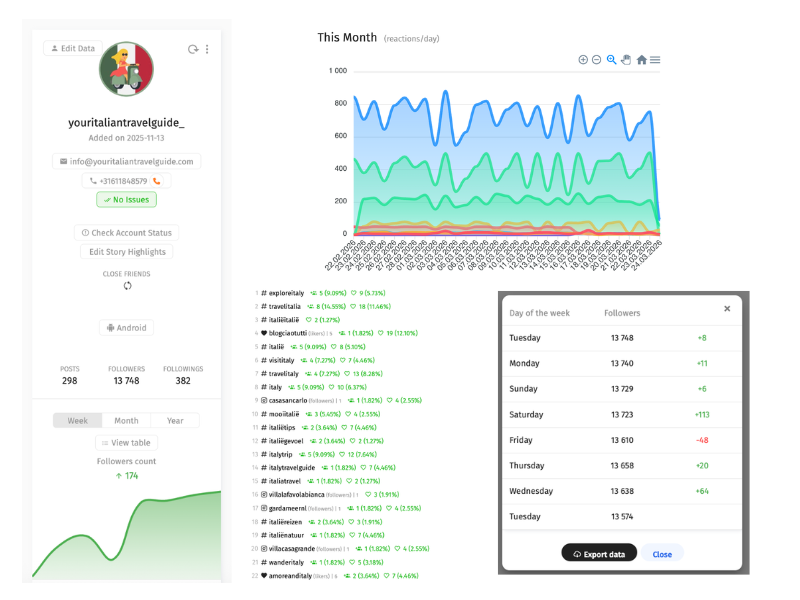Viewport: 800px width, 600px height.
Task: Click the Android platform icon
Action: pyautogui.click(x=112, y=327)
